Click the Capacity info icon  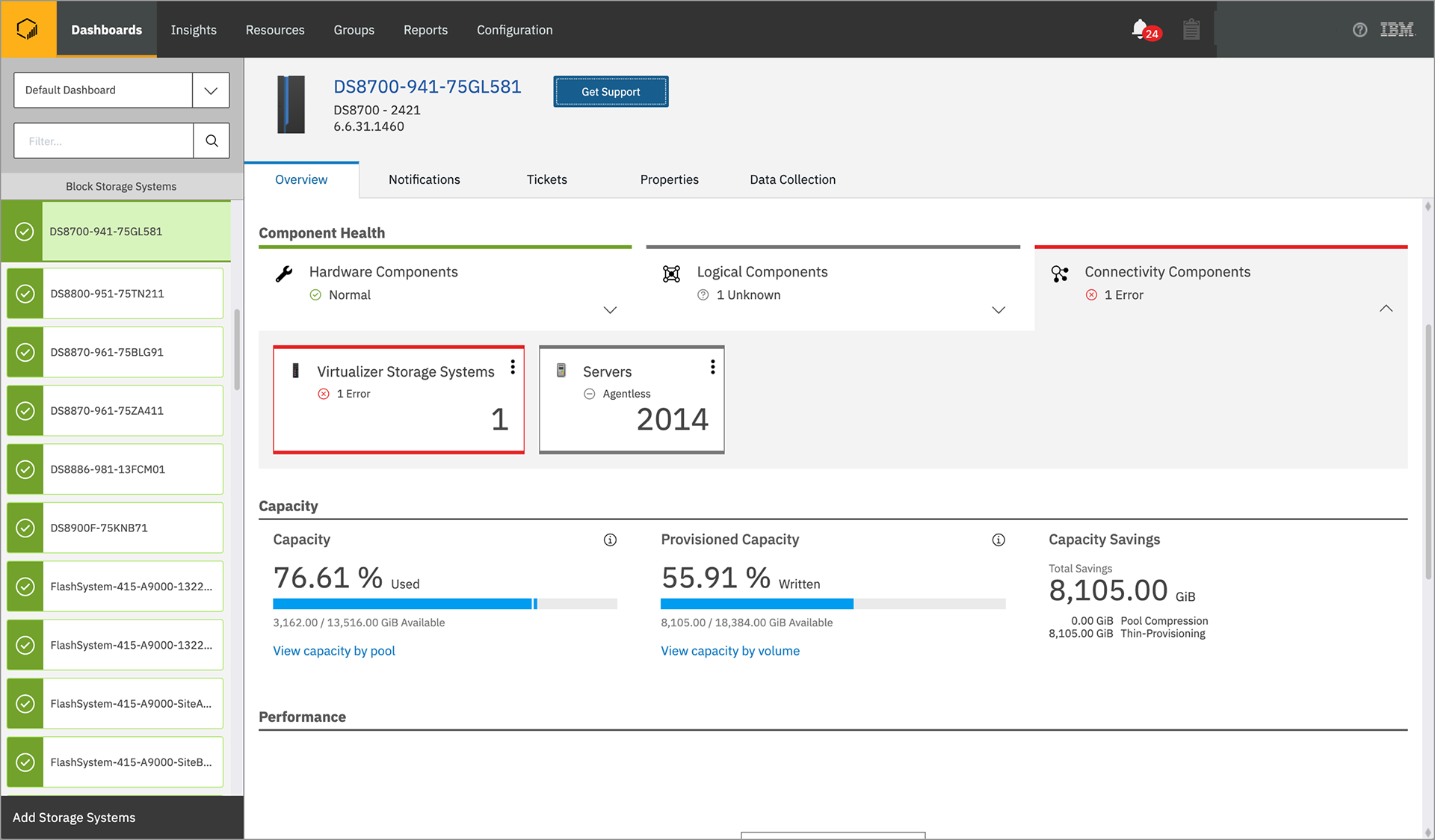610,540
